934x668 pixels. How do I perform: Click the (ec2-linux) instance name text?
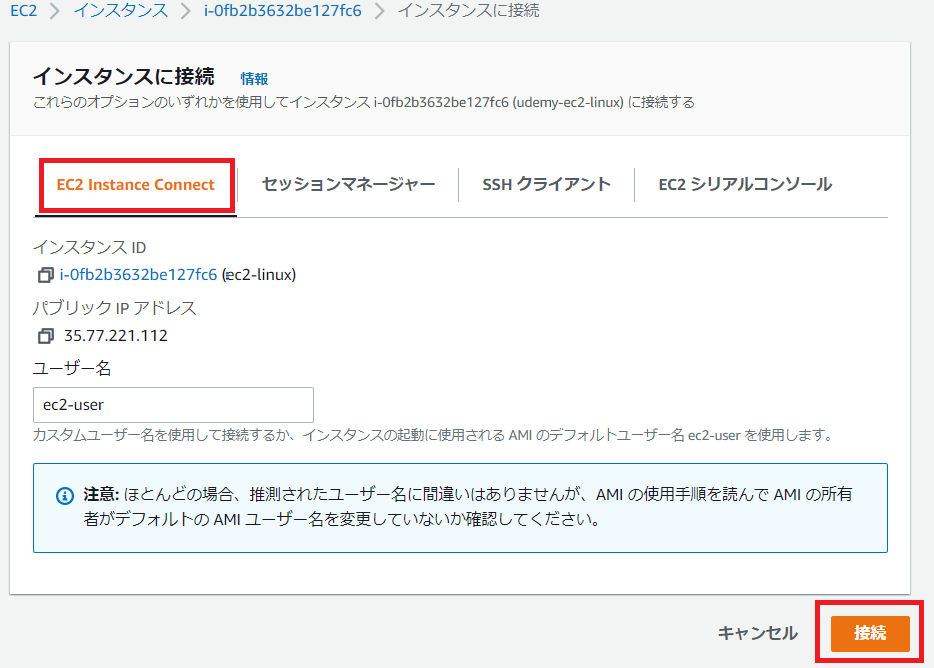click(259, 275)
